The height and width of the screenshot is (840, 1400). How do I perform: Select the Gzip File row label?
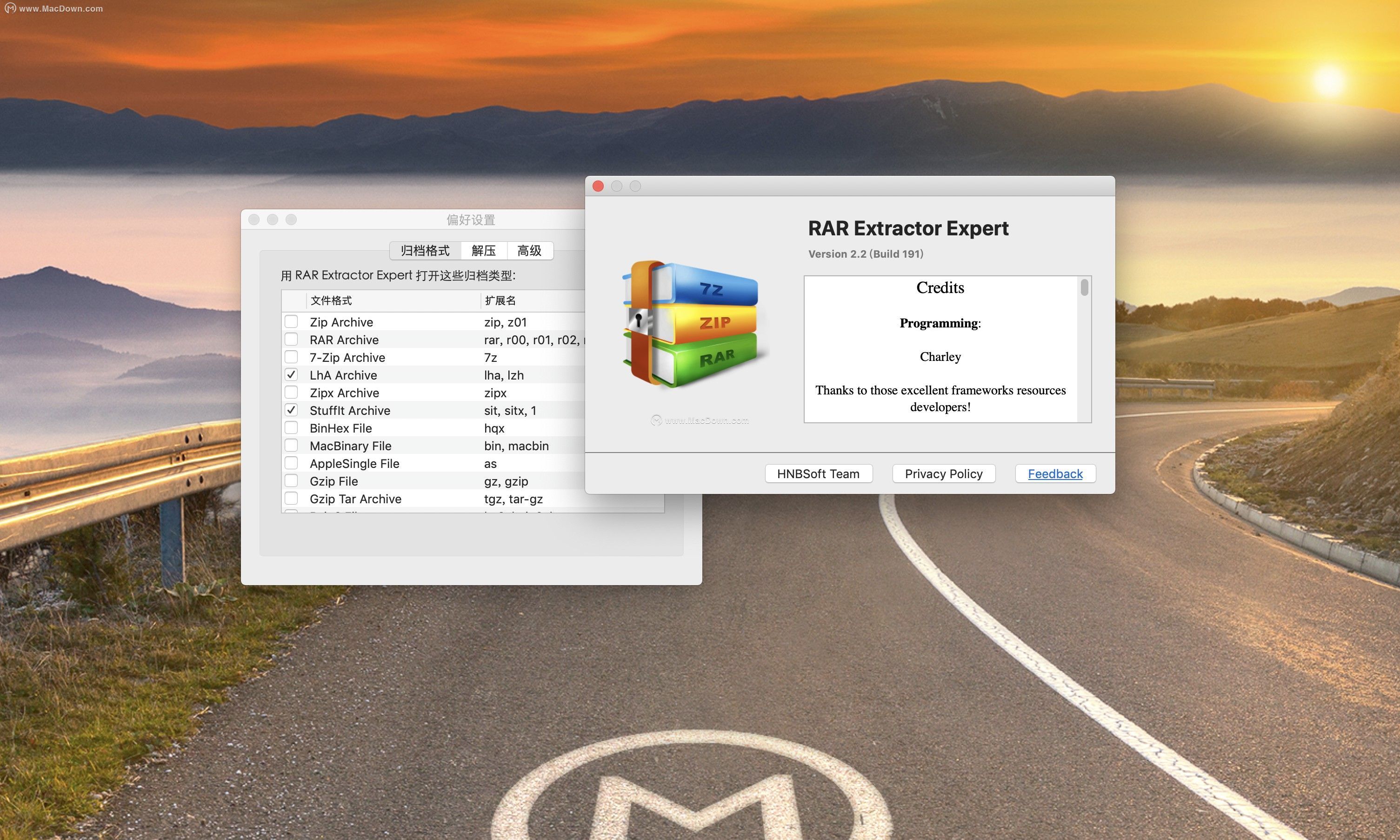tap(334, 481)
